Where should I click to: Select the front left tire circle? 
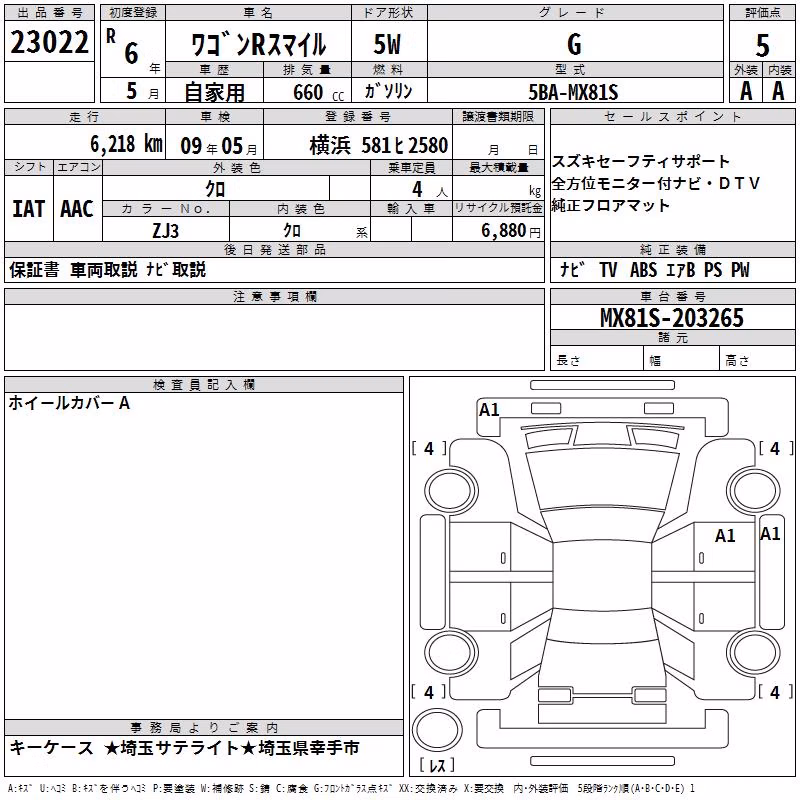[x=451, y=490]
